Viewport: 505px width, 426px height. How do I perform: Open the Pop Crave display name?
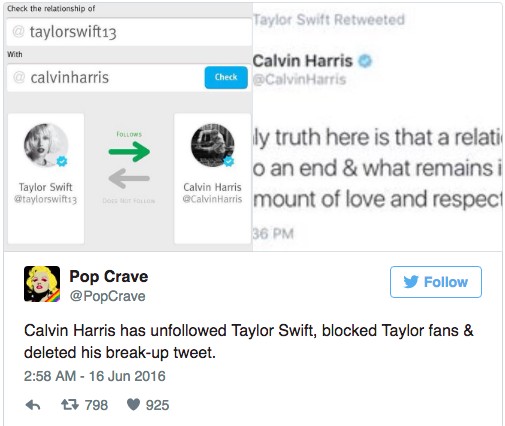109,276
